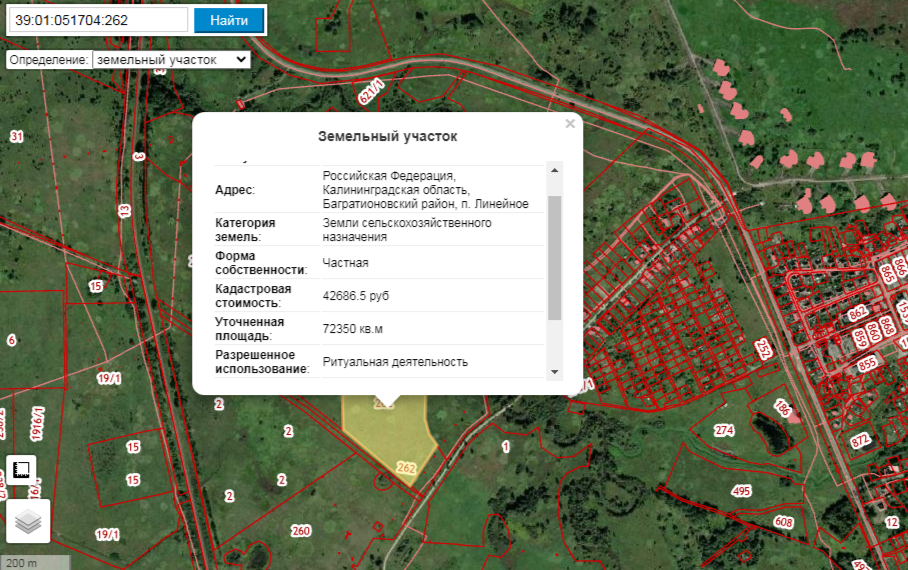Image resolution: width=908 pixels, height=570 pixels.
Task: Click the Найти search button
Action: pyautogui.click(x=229, y=20)
